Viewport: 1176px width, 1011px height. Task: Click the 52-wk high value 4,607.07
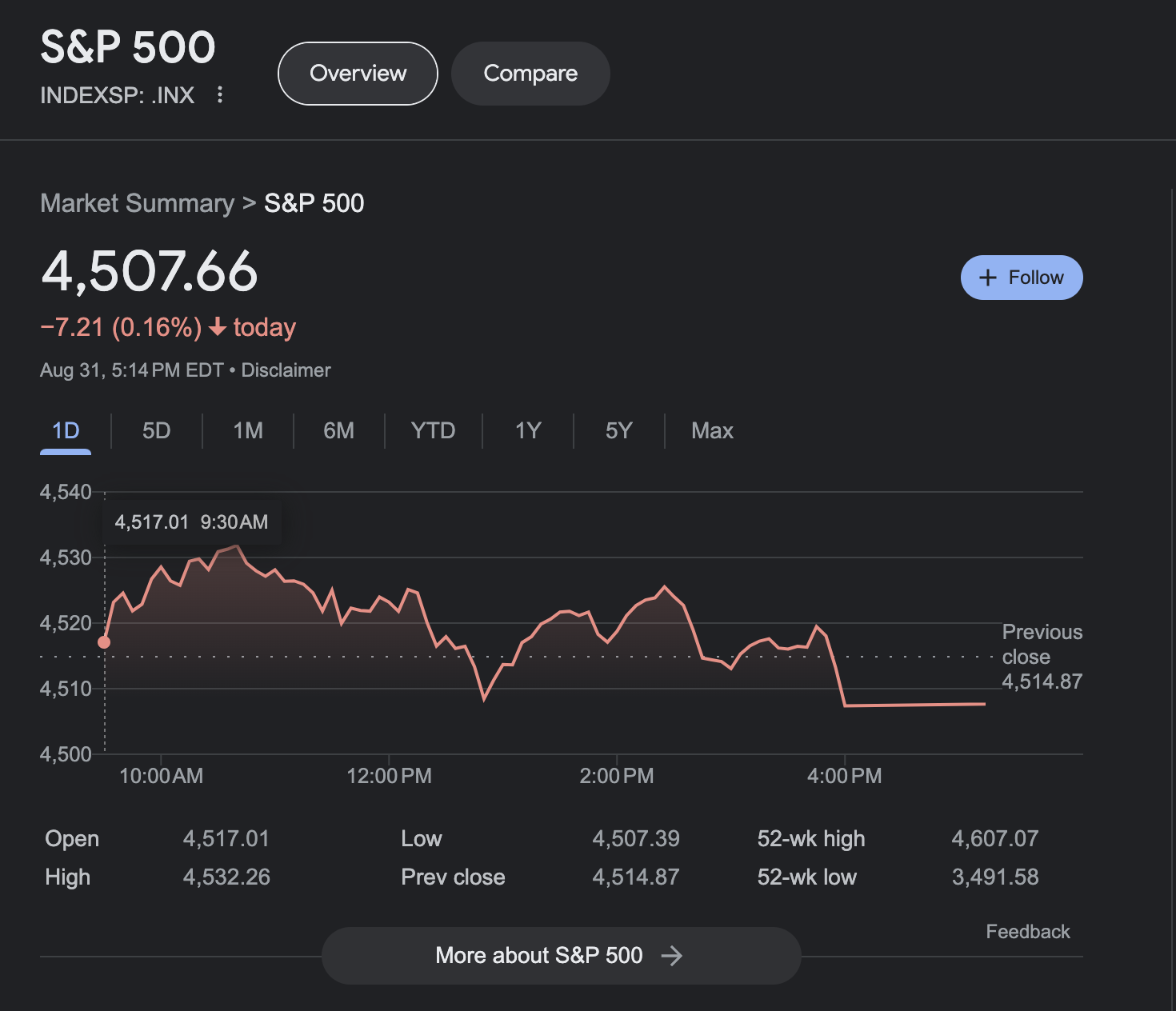tap(995, 838)
